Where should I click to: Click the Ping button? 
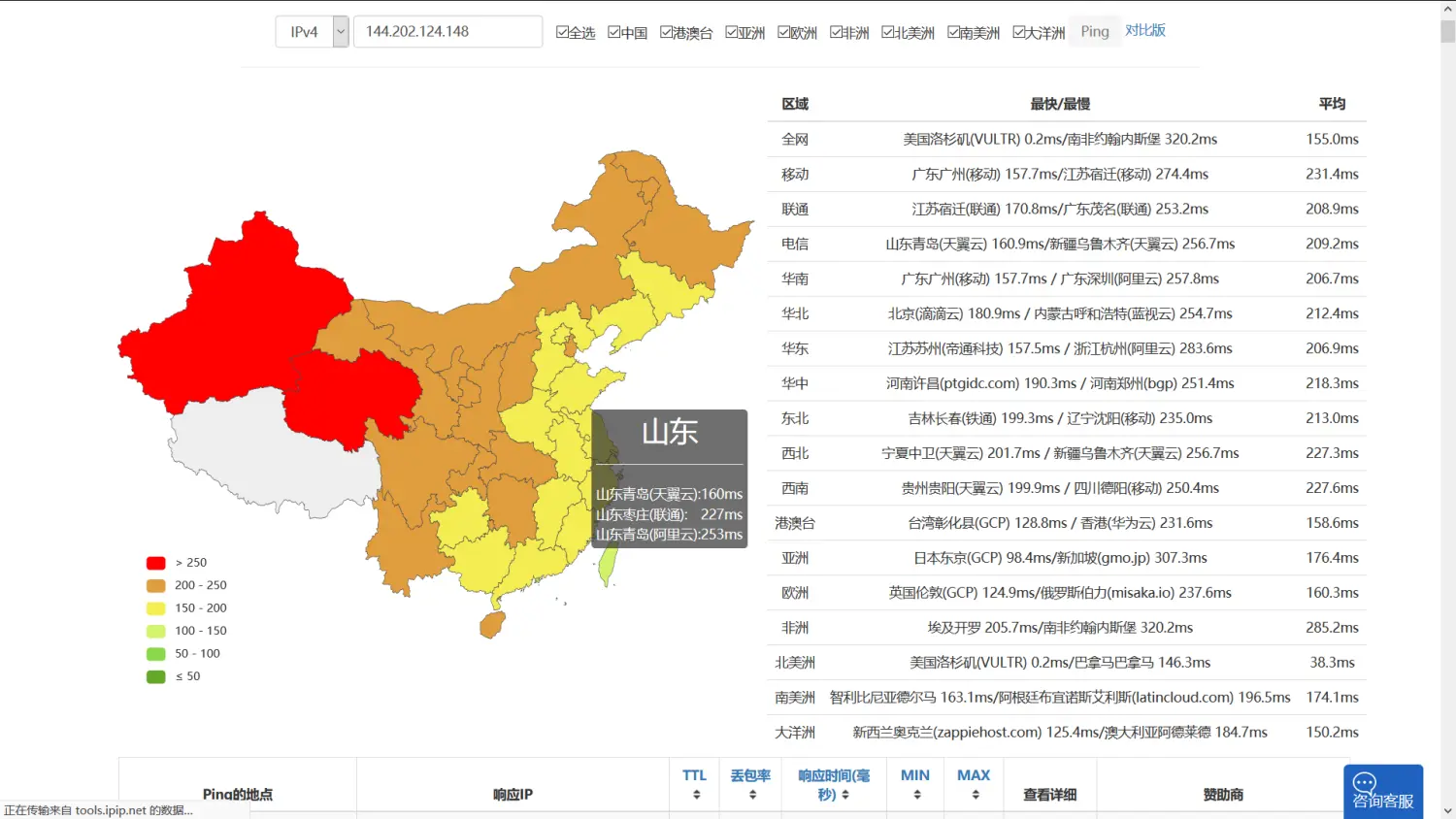pyautogui.click(x=1094, y=32)
